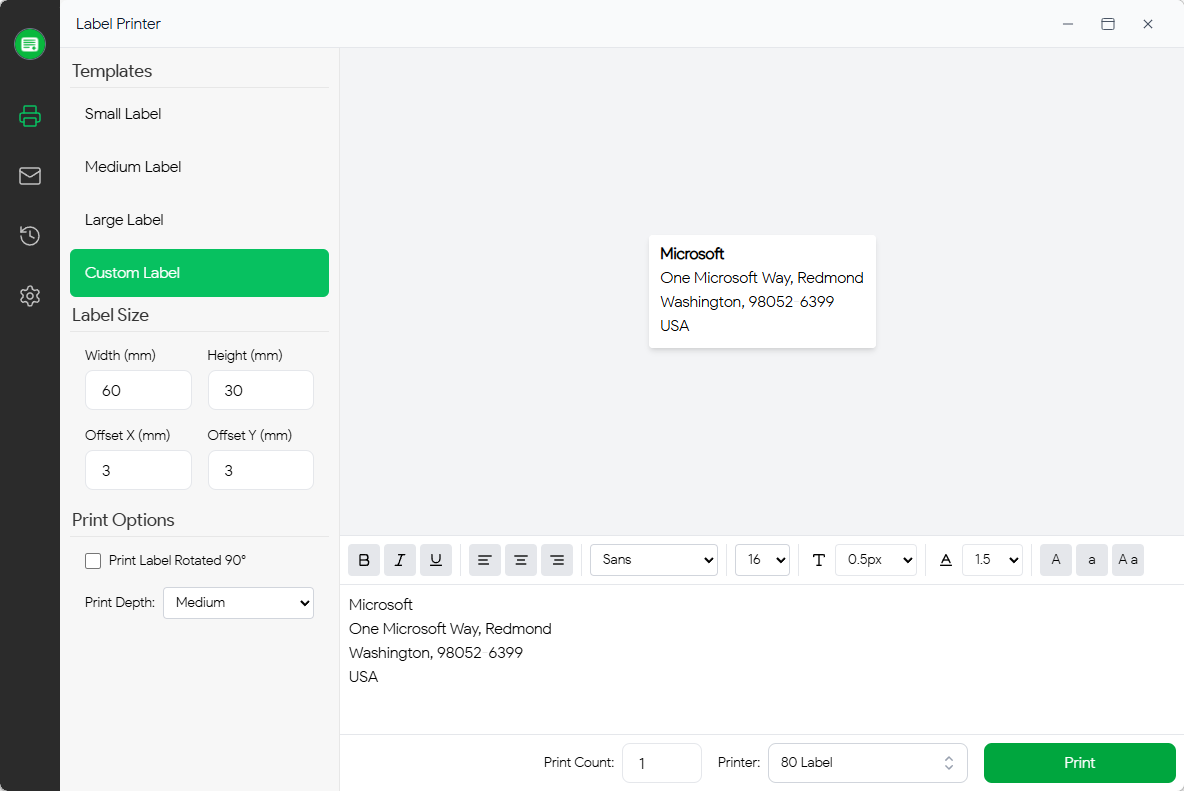Select the Small Label template
This screenshot has width=1184, height=791.
point(199,114)
